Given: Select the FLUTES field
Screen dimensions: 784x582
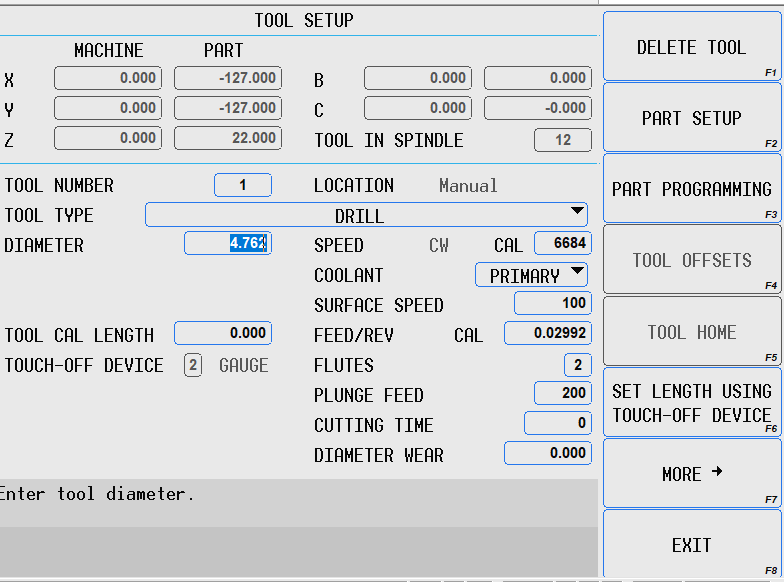Looking at the screenshot, I should point(577,365).
